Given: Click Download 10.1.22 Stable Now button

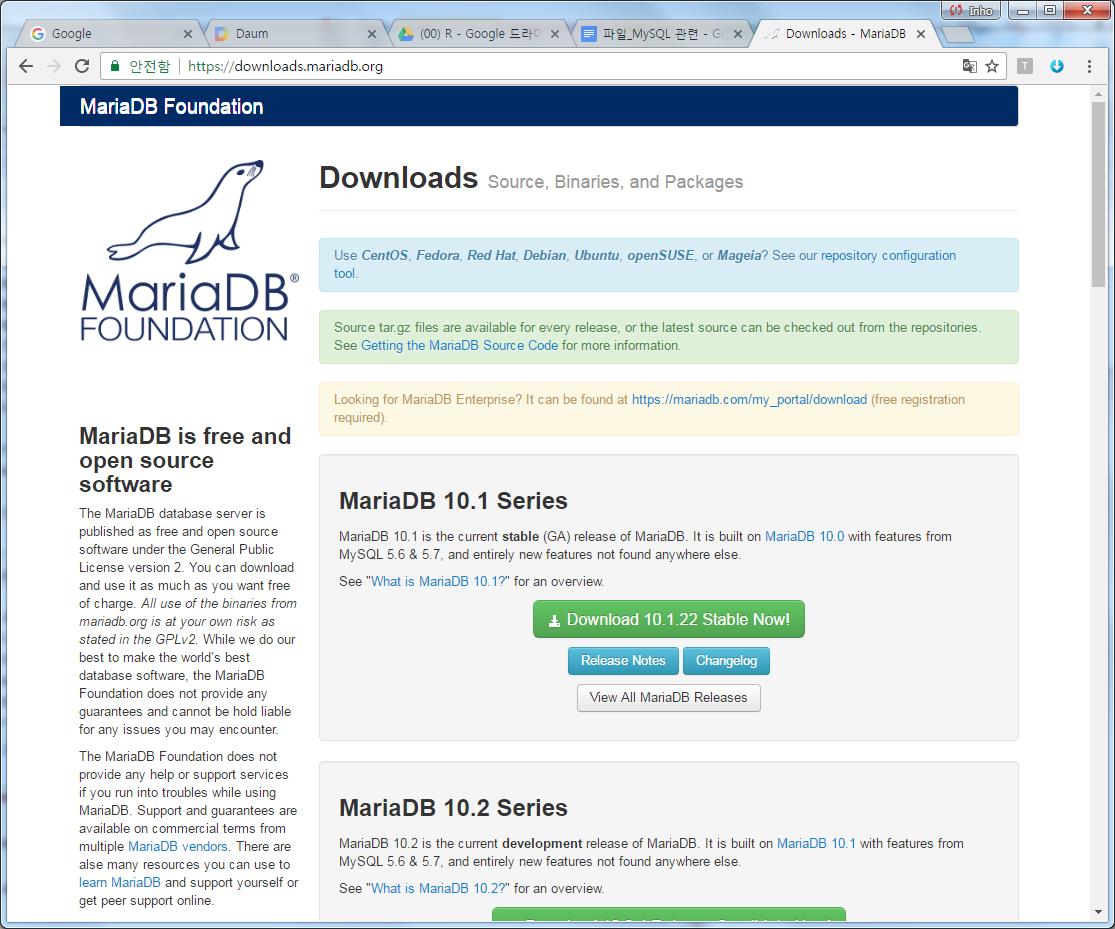Looking at the screenshot, I should [668, 619].
